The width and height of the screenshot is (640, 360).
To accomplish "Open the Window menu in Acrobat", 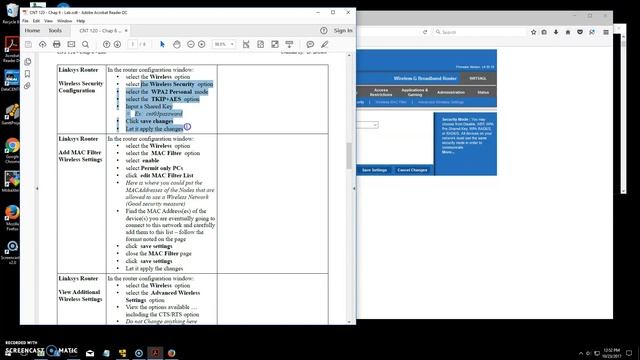I will click(x=64, y=21).
